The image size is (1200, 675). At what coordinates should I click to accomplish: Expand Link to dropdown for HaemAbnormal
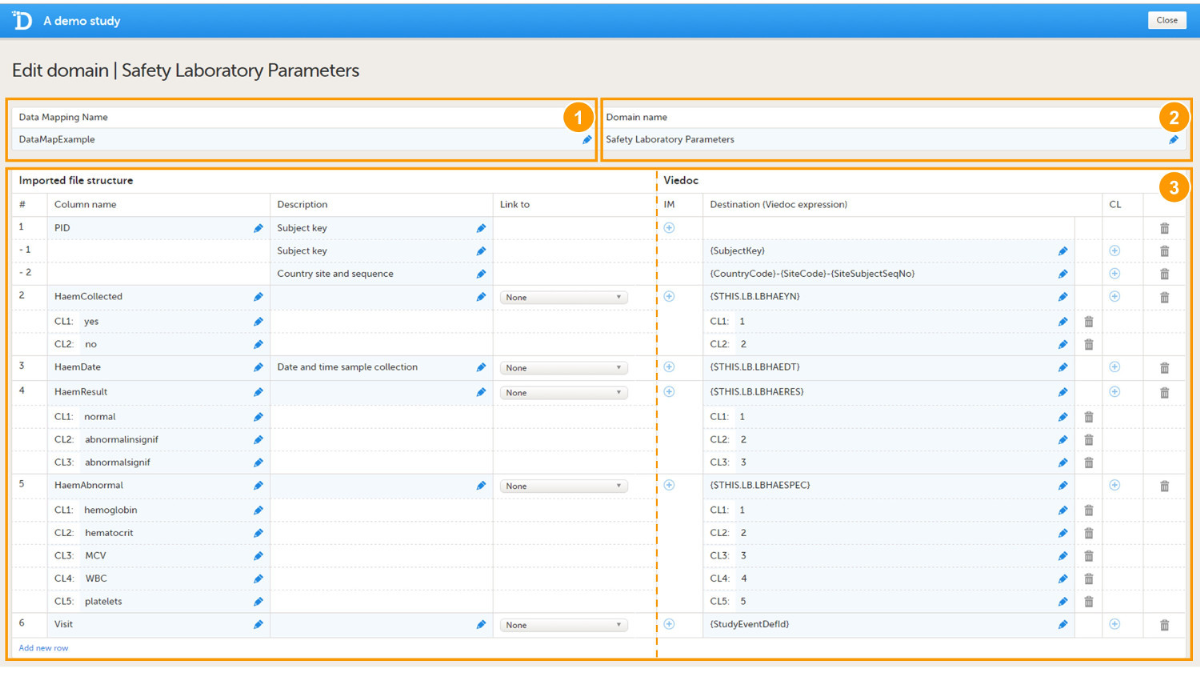pos(563,486)
